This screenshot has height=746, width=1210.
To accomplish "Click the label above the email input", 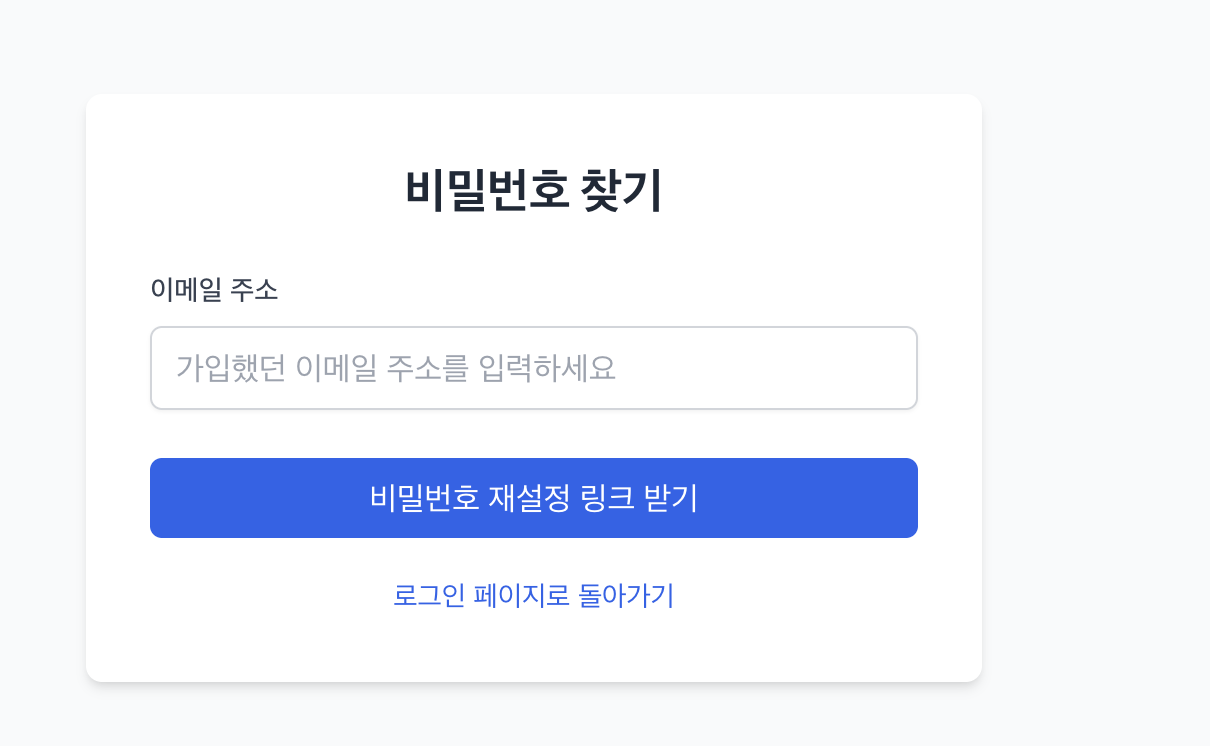I will [214, 290].
